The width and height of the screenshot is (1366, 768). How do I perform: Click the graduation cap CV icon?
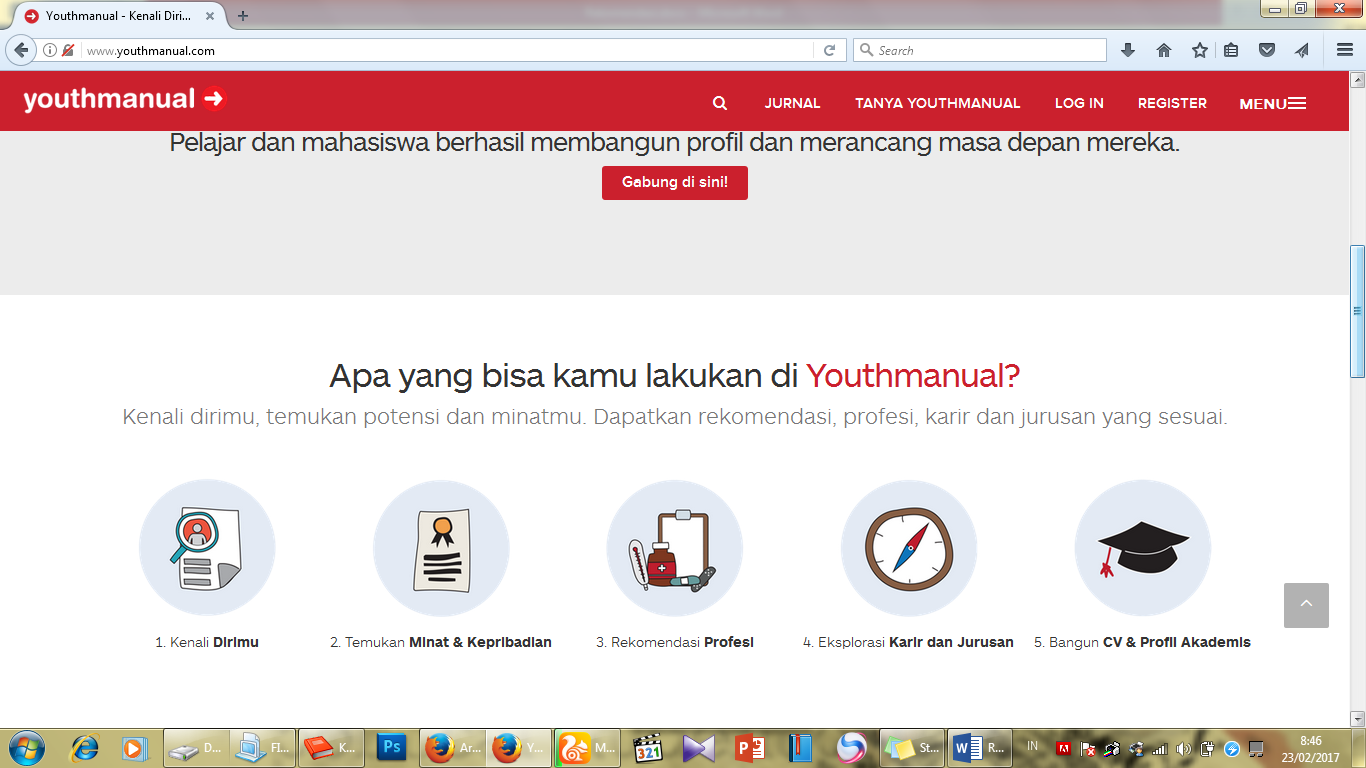pos(1143,548)
